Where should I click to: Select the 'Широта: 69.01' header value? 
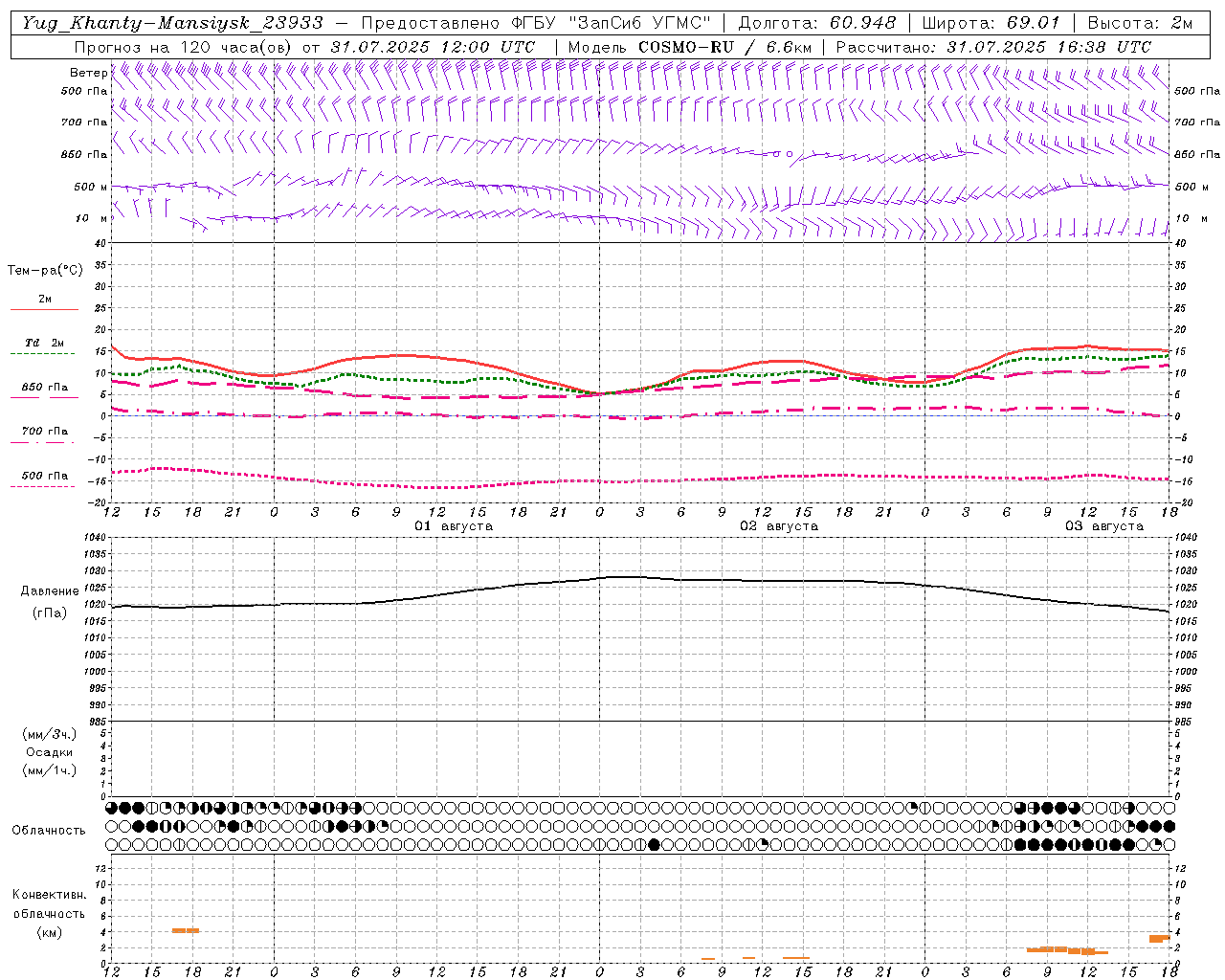991,23
